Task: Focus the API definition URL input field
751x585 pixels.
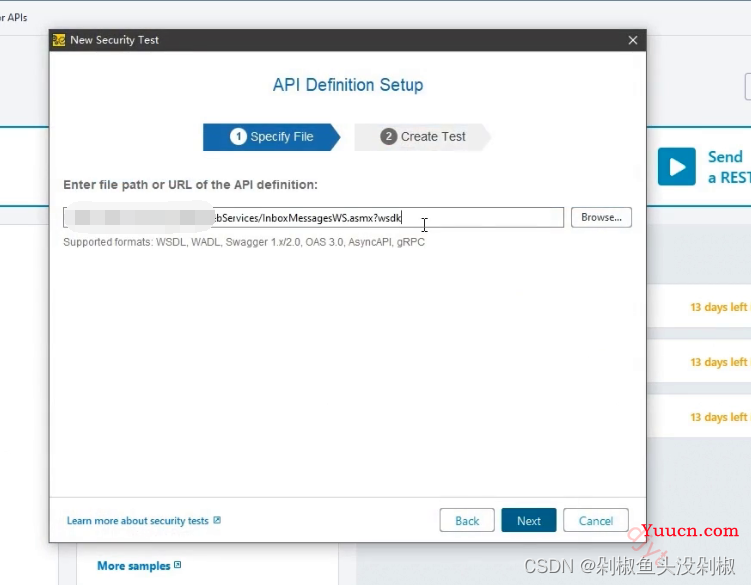Action: point(313,218)
